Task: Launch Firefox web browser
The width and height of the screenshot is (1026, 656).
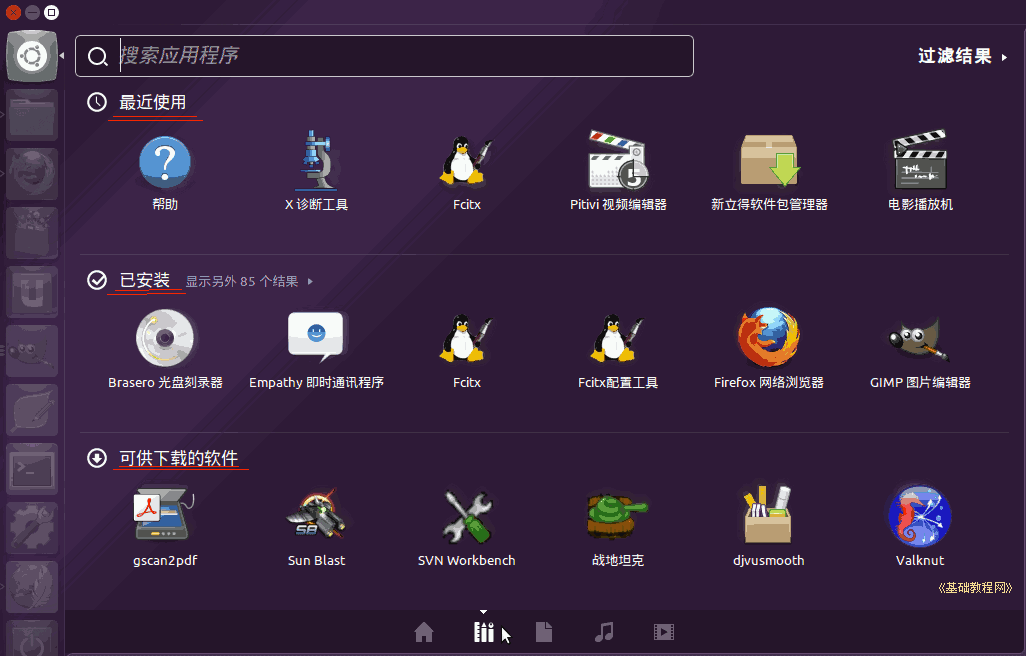Action: pyautogui.click(x=768, y=339)
